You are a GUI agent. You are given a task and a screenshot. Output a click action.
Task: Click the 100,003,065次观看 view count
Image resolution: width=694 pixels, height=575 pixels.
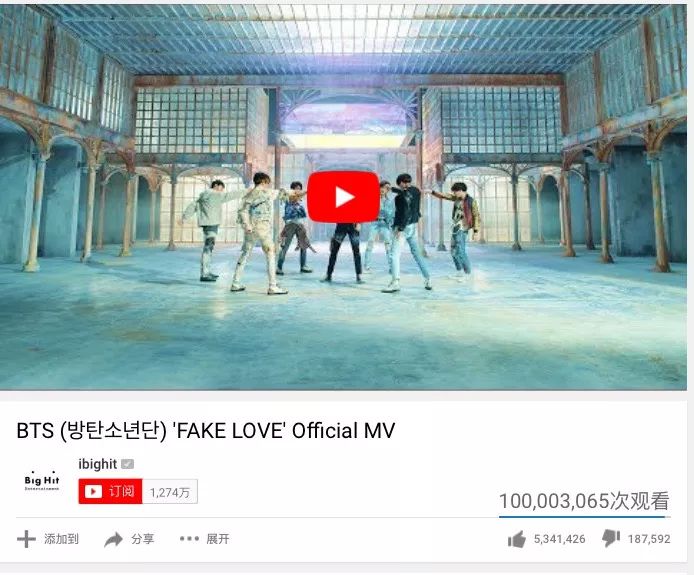click(584, 501)
